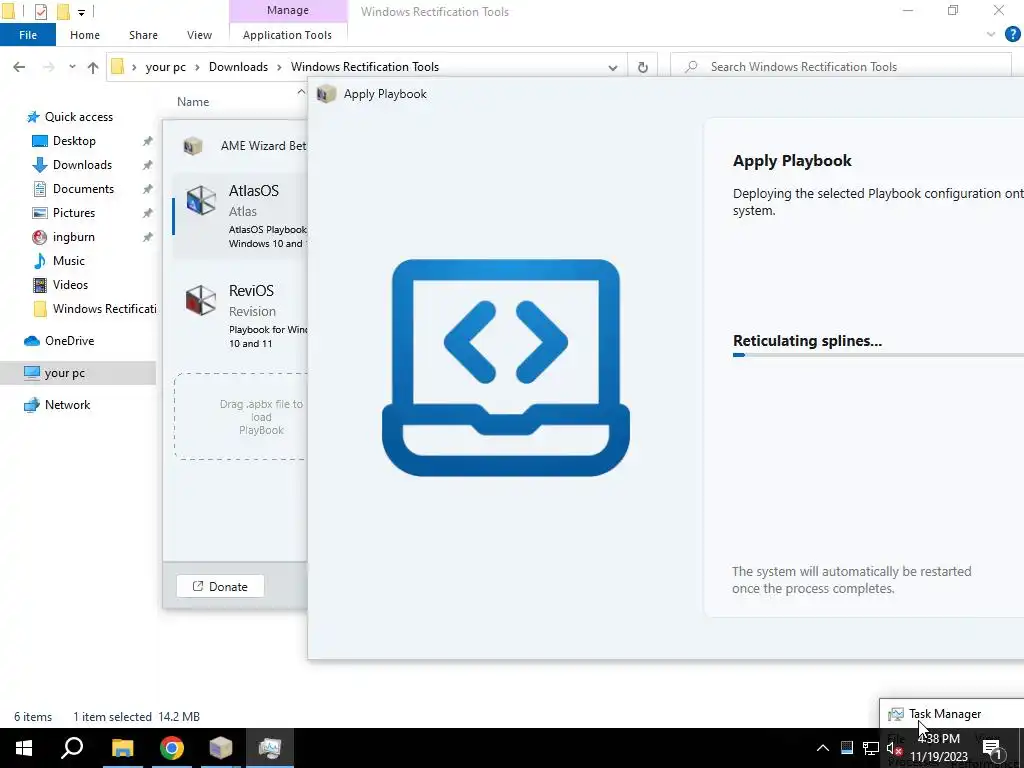Click the Task Manager thumbnail preview title

tap(944, 714)
